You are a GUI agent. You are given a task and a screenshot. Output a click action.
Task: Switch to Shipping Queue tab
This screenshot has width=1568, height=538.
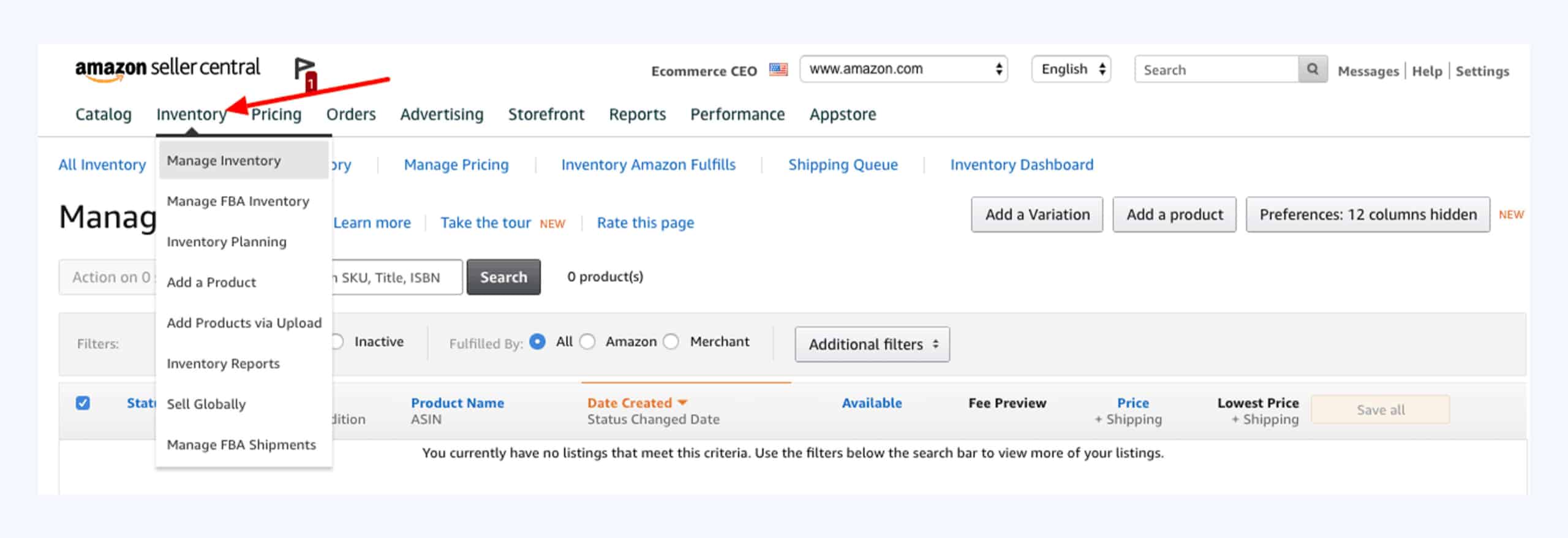(843, 165)
